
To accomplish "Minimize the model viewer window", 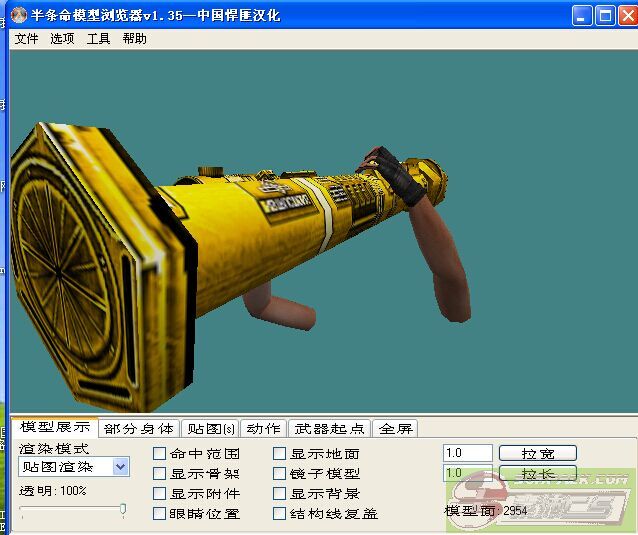I will [x=582, y=16].
